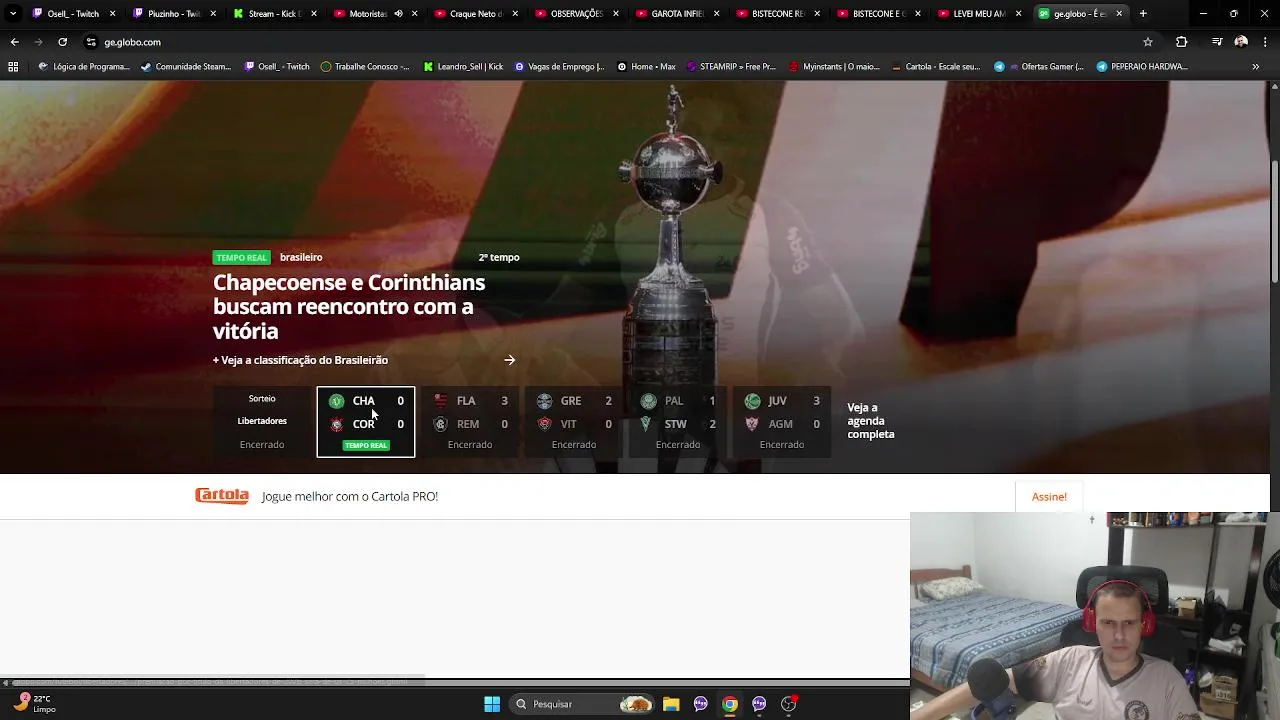Open the media control toolbar icon

tap(1216, 42)
